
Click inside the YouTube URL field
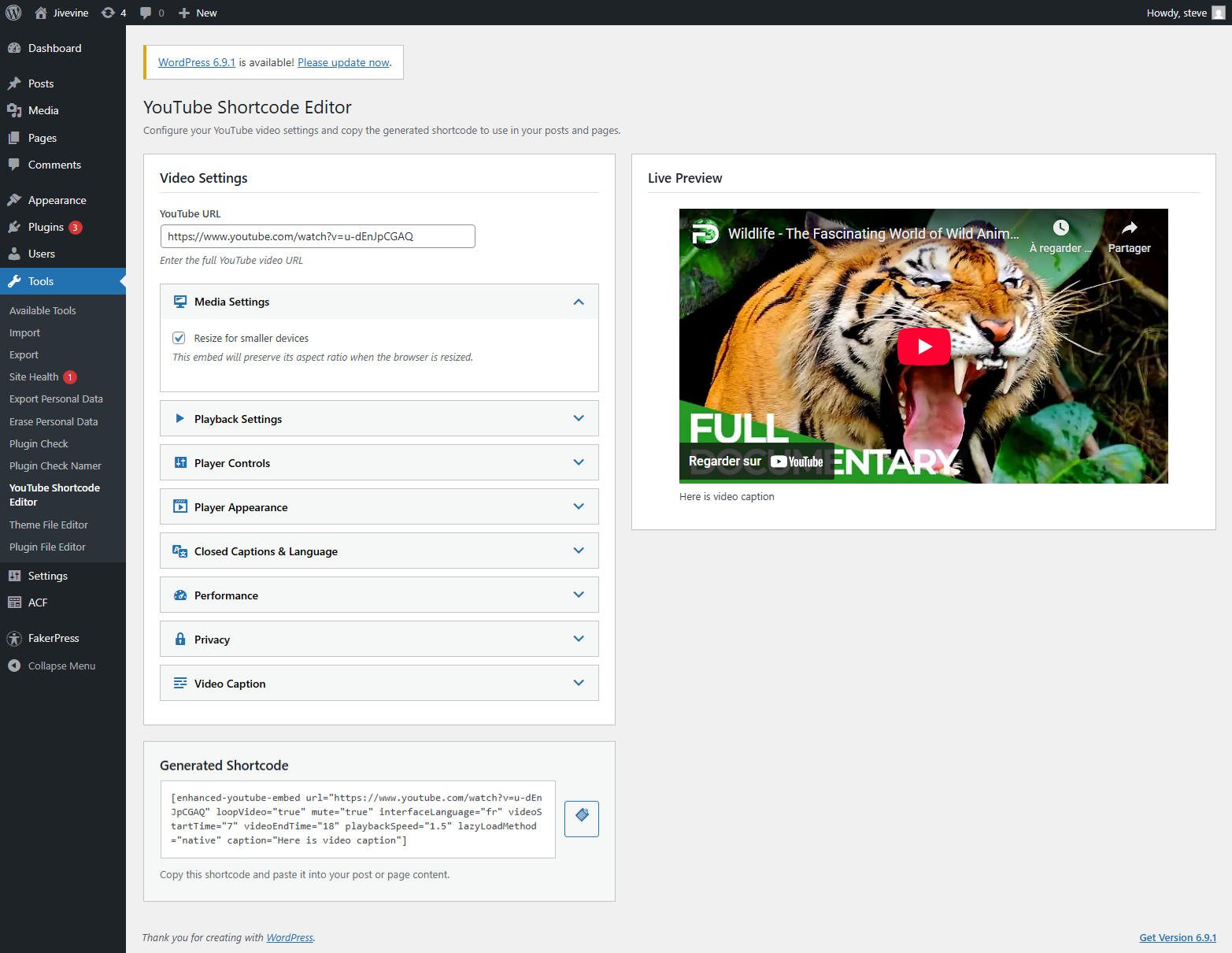tap(317, 235)
